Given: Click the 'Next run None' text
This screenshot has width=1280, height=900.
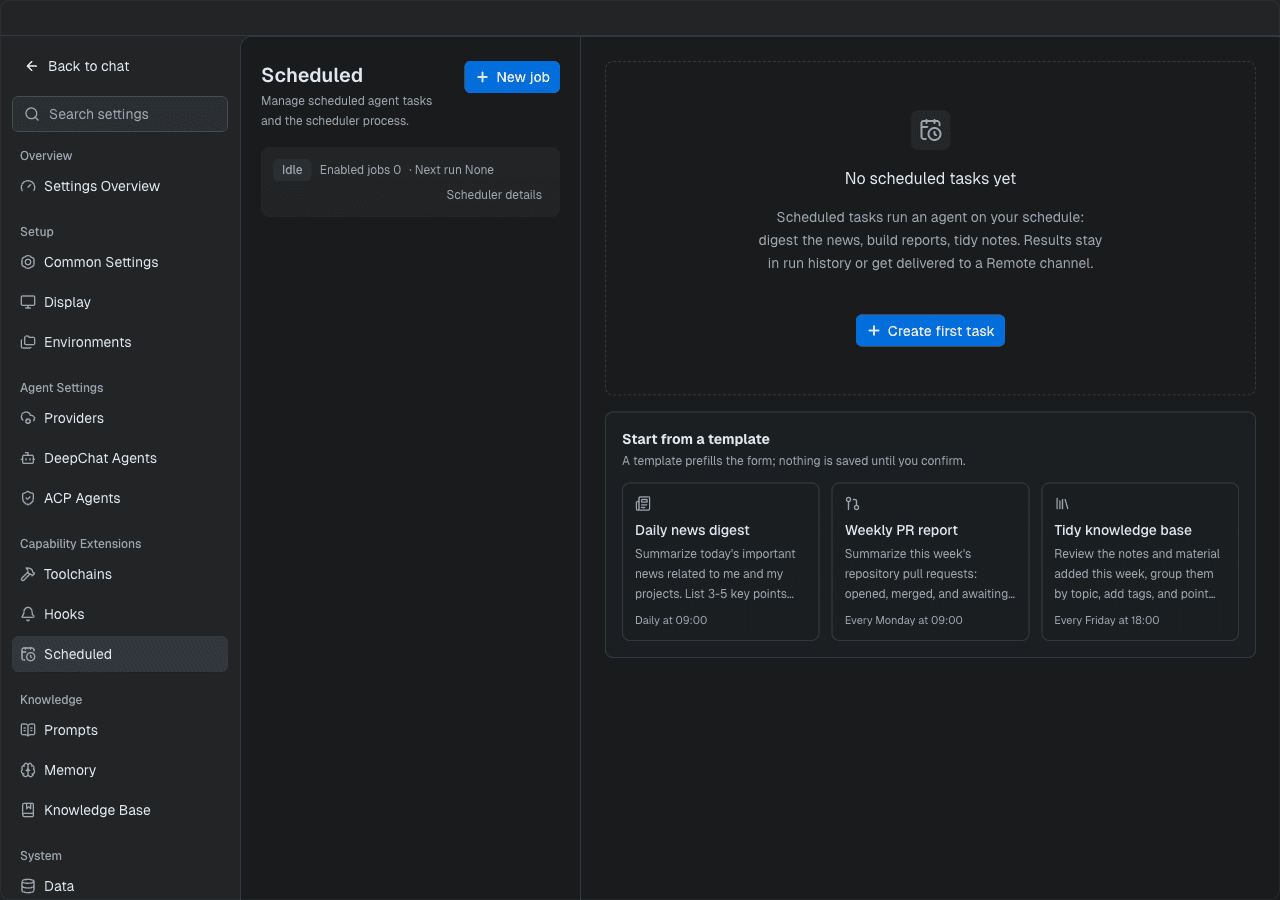Looking at the screenshot, I should pos(454,170).
